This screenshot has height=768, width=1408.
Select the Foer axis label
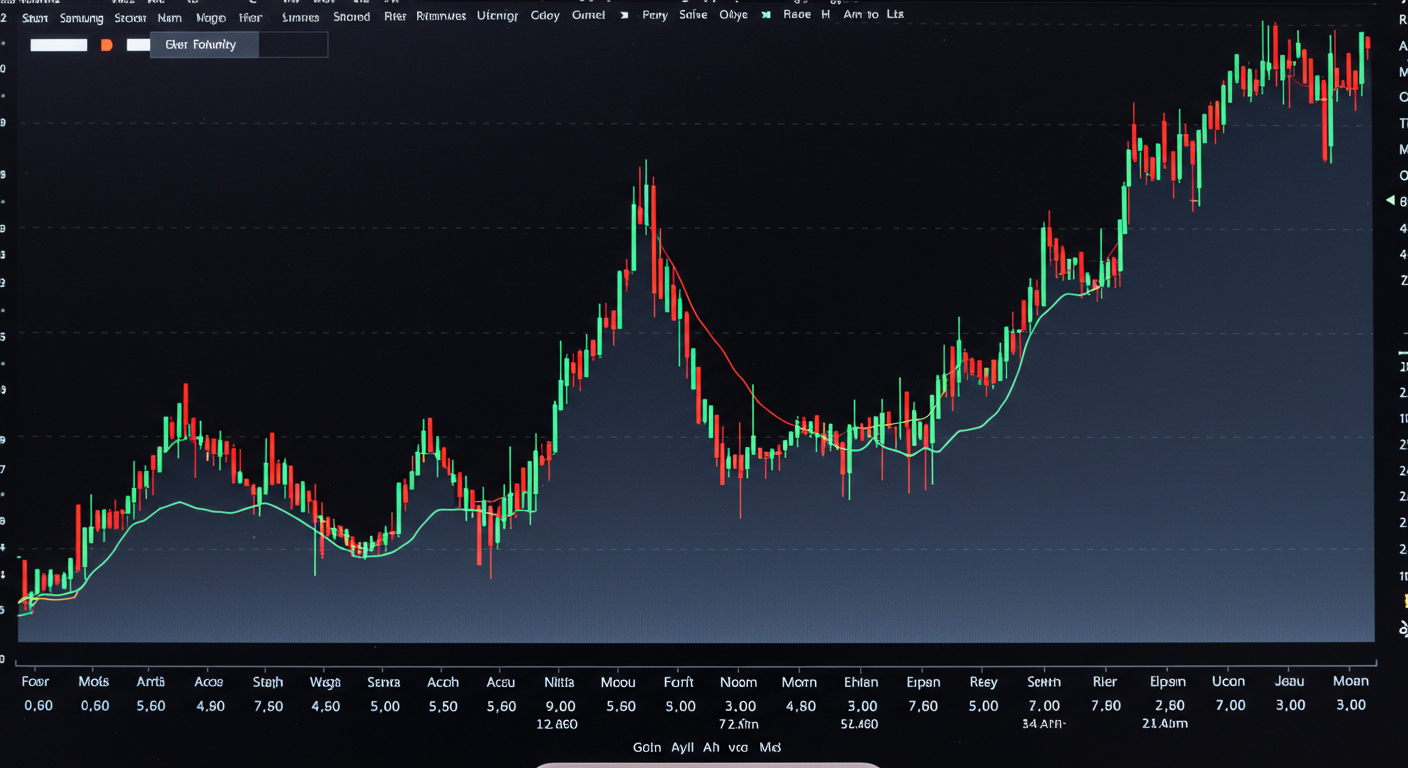(x=35, y=682)
